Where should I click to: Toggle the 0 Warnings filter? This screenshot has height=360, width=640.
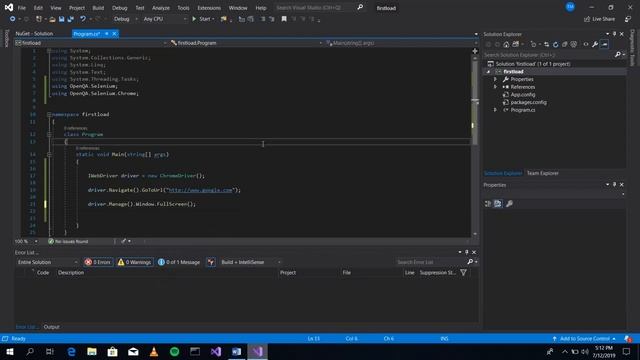135,262
